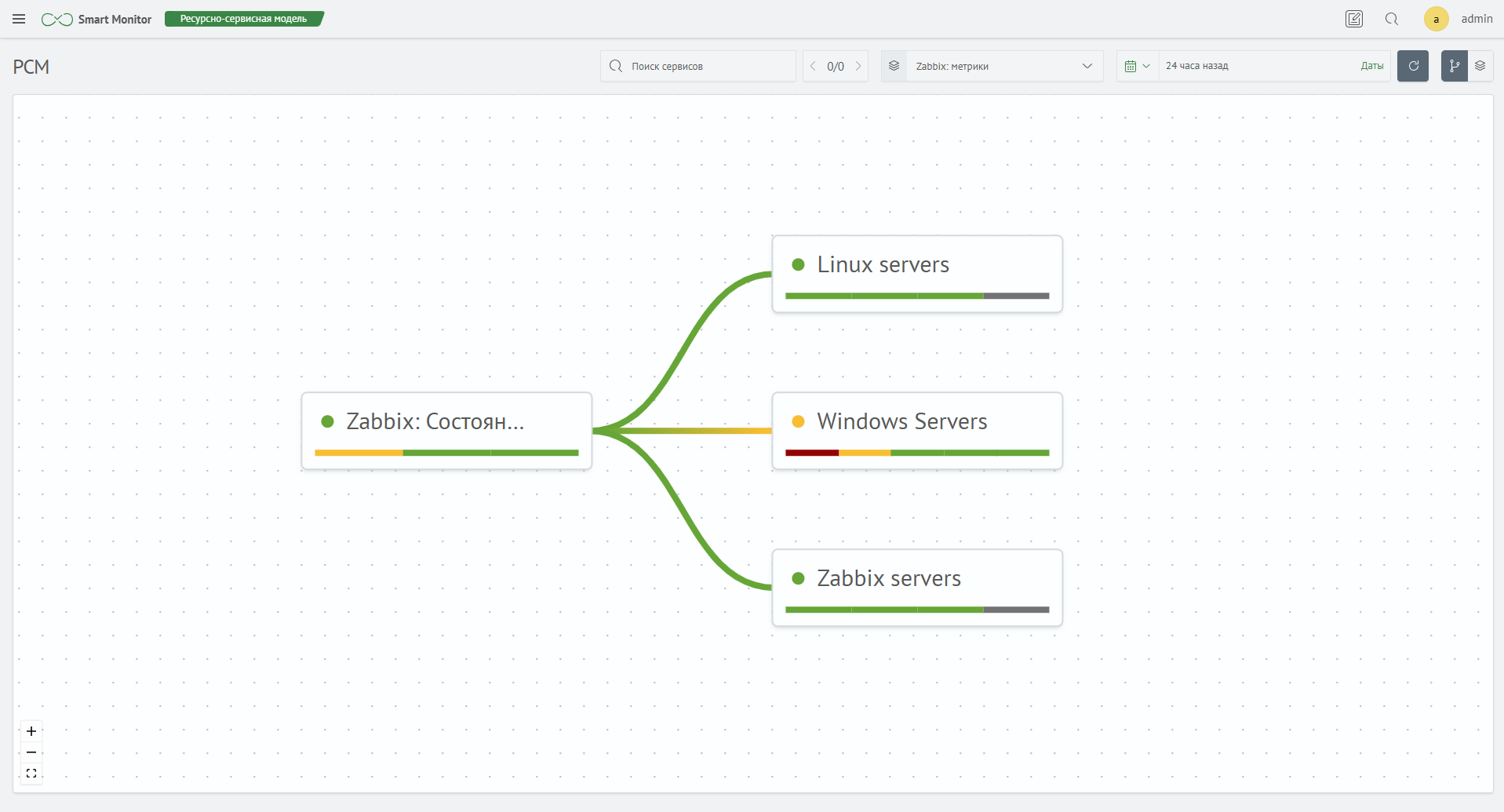Select the Windows Servers node
This screenshot has width=1504, height=812.
(916, 422)
